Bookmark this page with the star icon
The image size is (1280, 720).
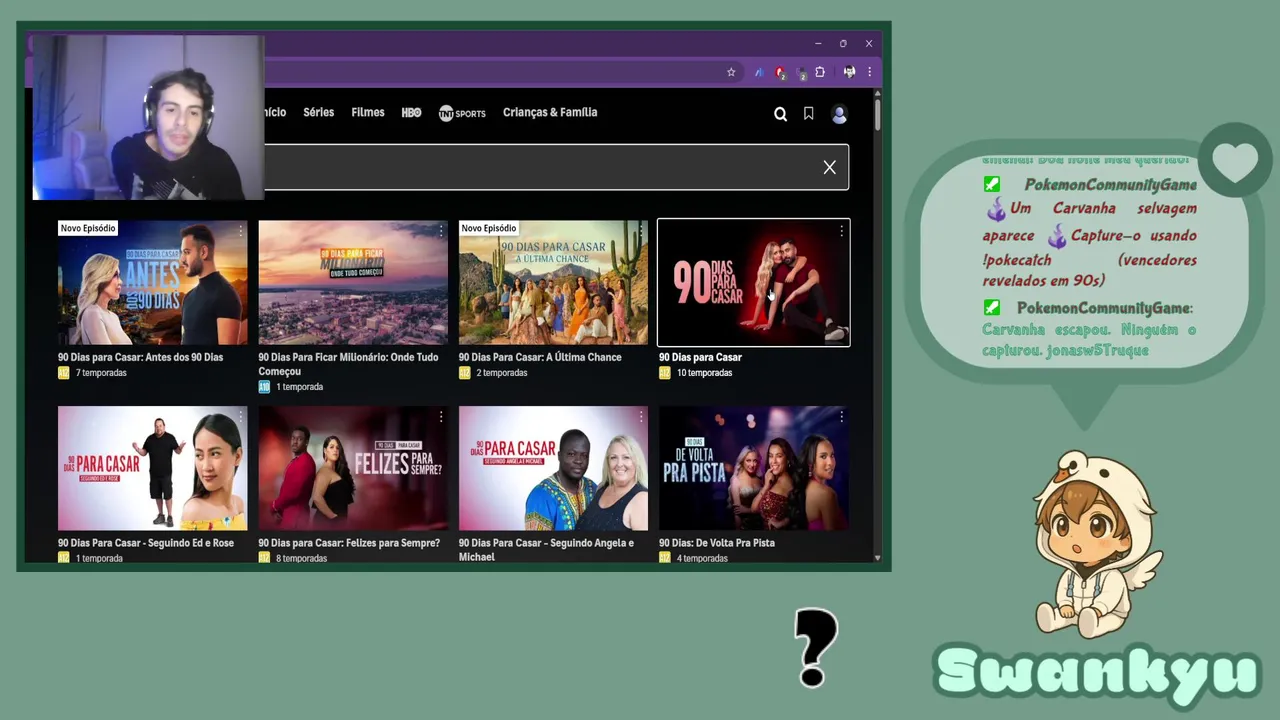(731, 72)
